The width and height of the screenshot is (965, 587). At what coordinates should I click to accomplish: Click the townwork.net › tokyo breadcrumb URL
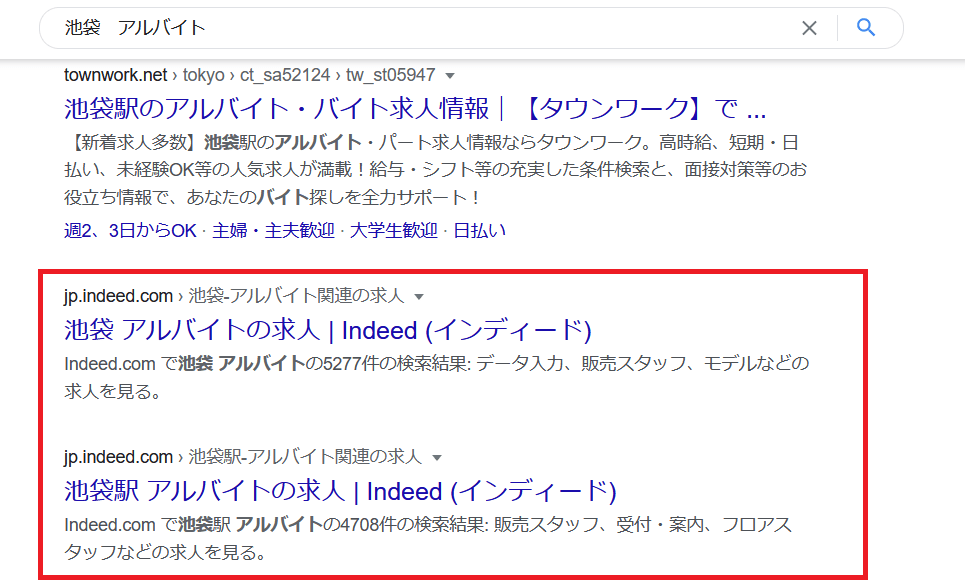click(249, 75)
